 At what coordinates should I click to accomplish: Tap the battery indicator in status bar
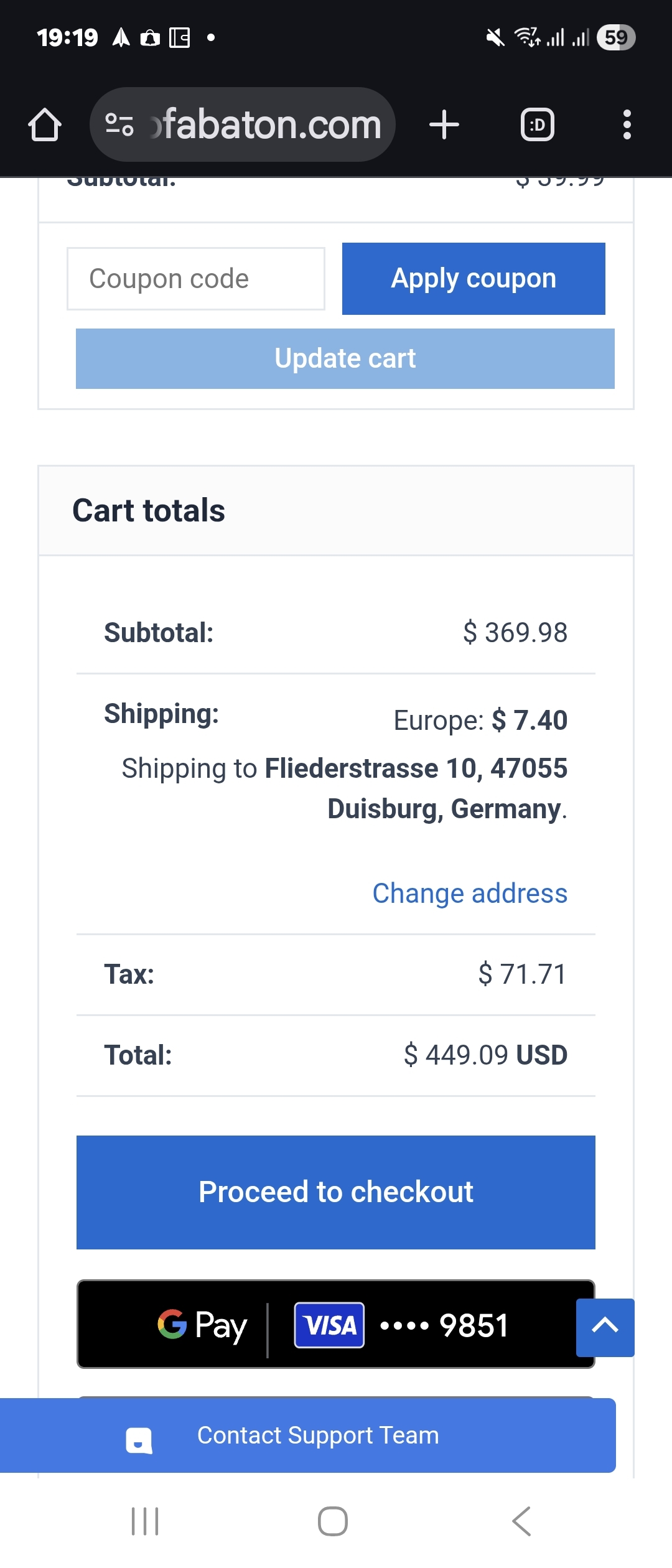pyautogui.click(x=615, y=37)
